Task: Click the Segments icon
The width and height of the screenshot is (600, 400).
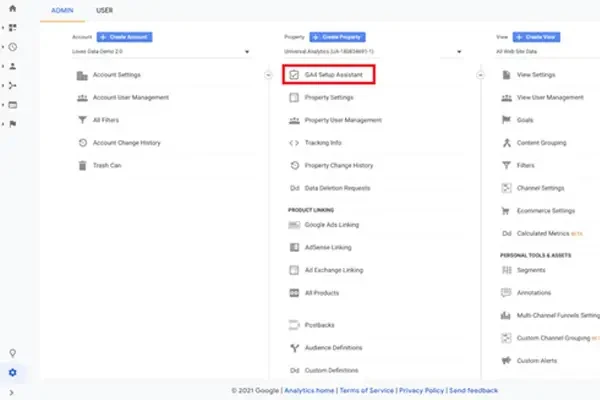Action: click(507, 270)
